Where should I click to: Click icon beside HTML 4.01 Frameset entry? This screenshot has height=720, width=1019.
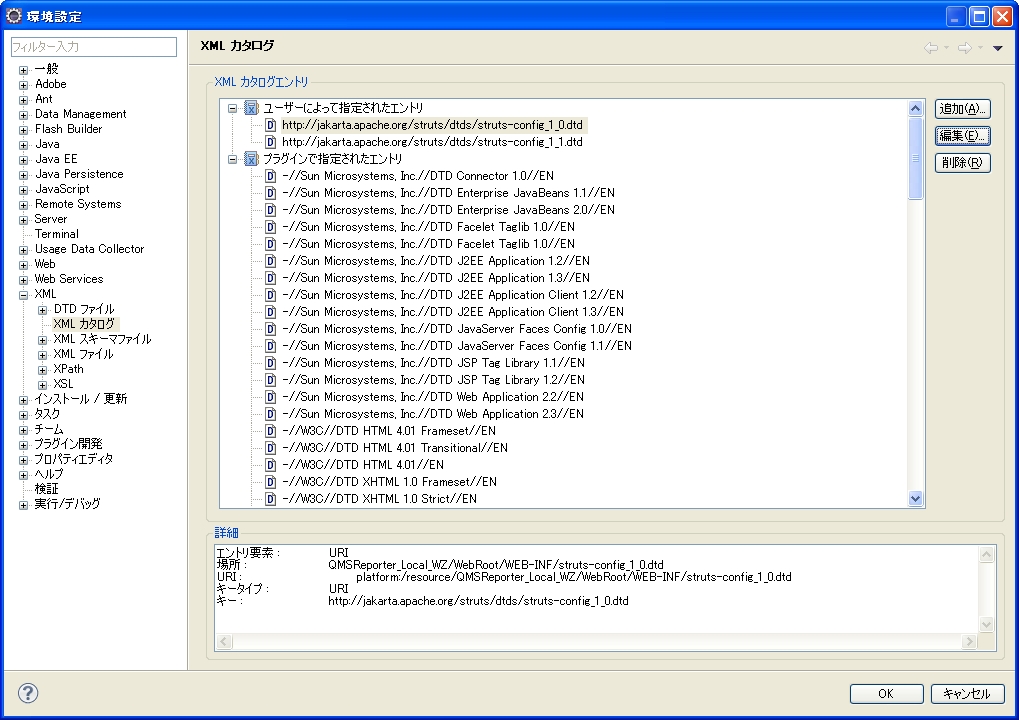270,430
